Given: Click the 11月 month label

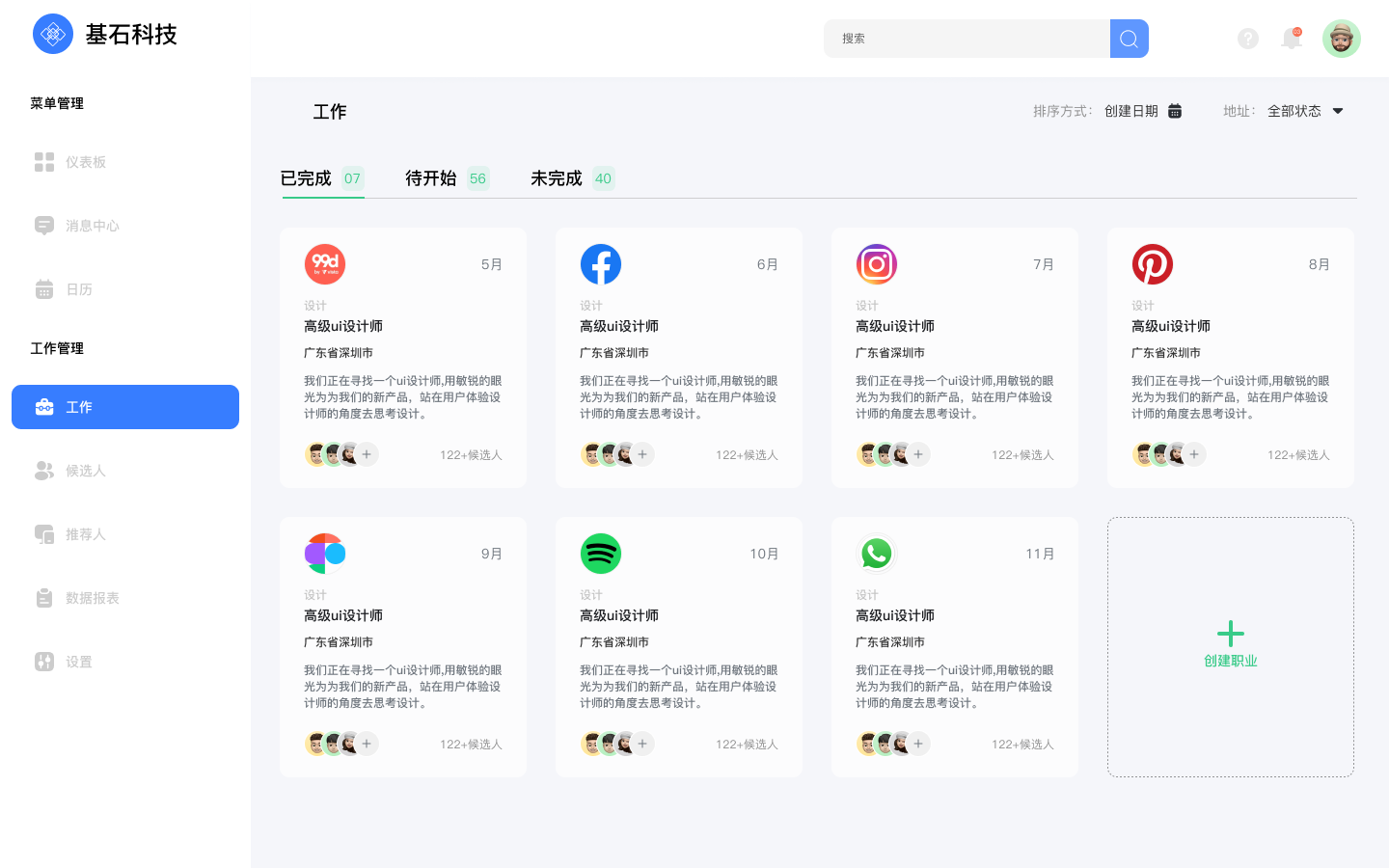Looking at the screenshot, I should click(1040, 554).
